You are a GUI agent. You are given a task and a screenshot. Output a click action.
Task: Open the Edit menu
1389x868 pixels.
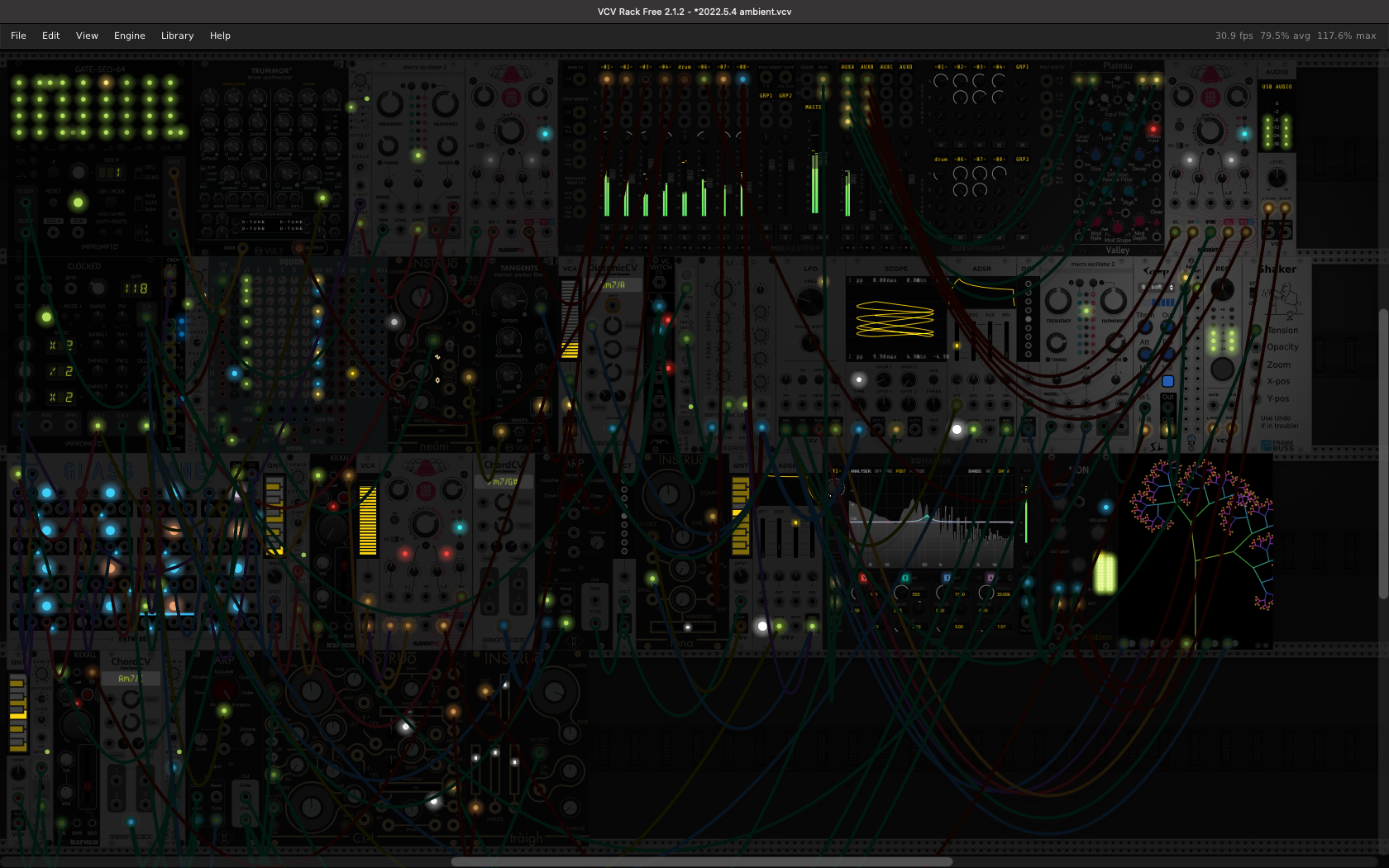pyautogui.click(x=50, y=36)
